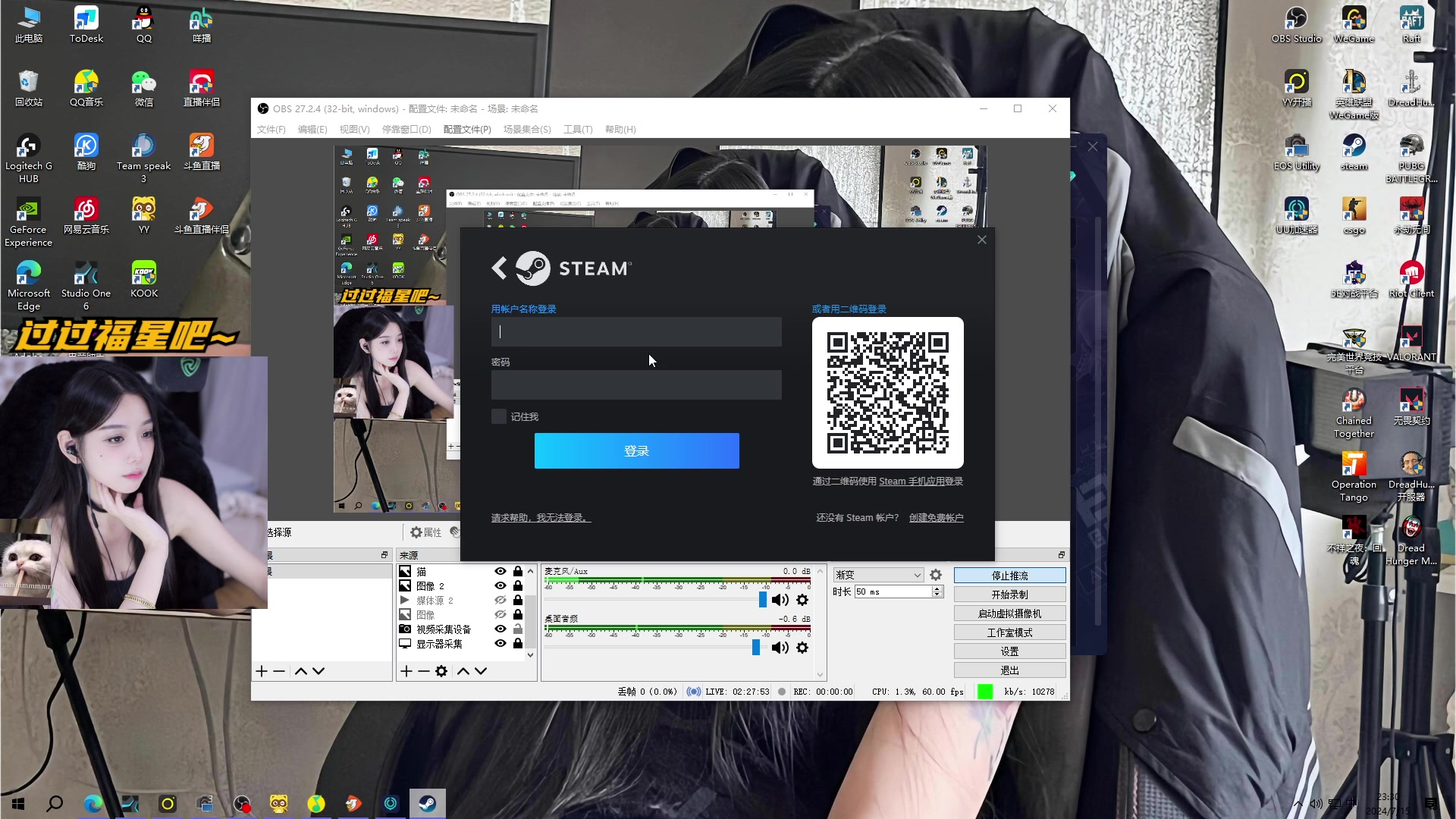
Task: Focus the Steam password field
Action: pyautogui.click(x=636, y=385)
